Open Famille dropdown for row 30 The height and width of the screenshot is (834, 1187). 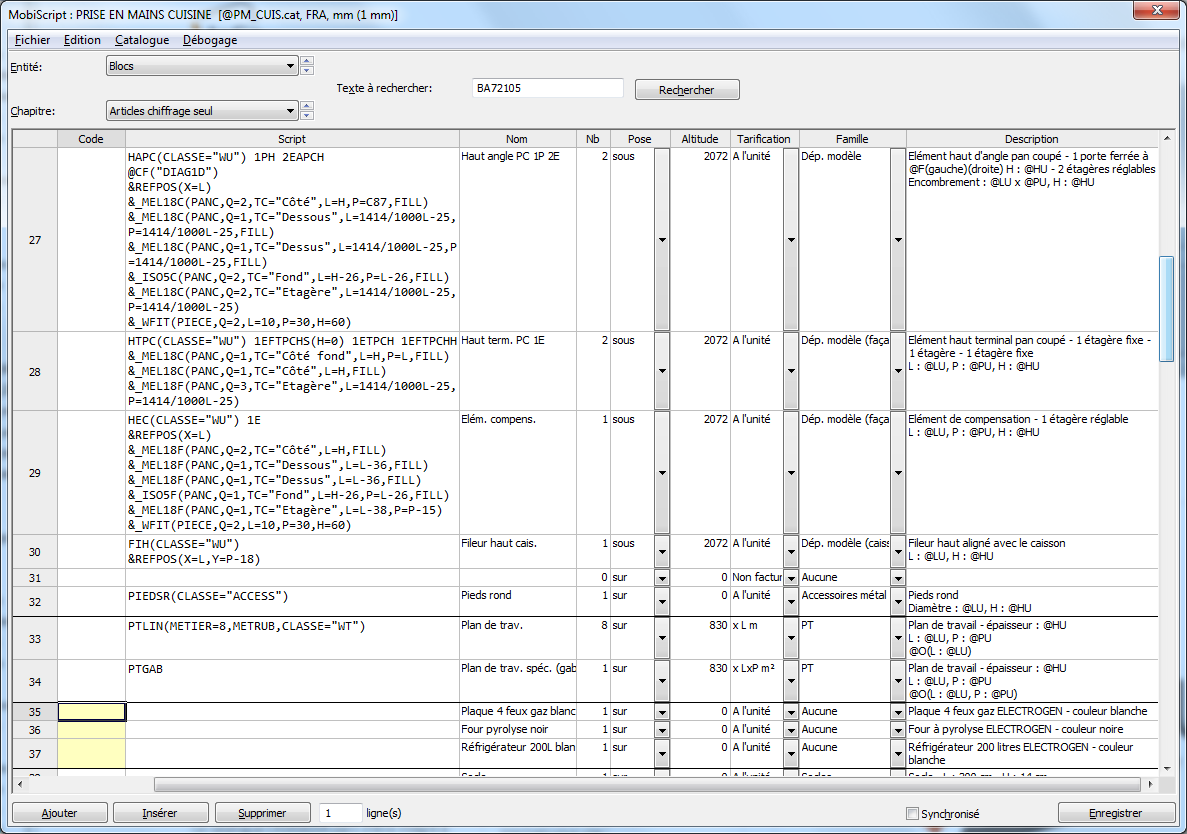pos(898,552)
